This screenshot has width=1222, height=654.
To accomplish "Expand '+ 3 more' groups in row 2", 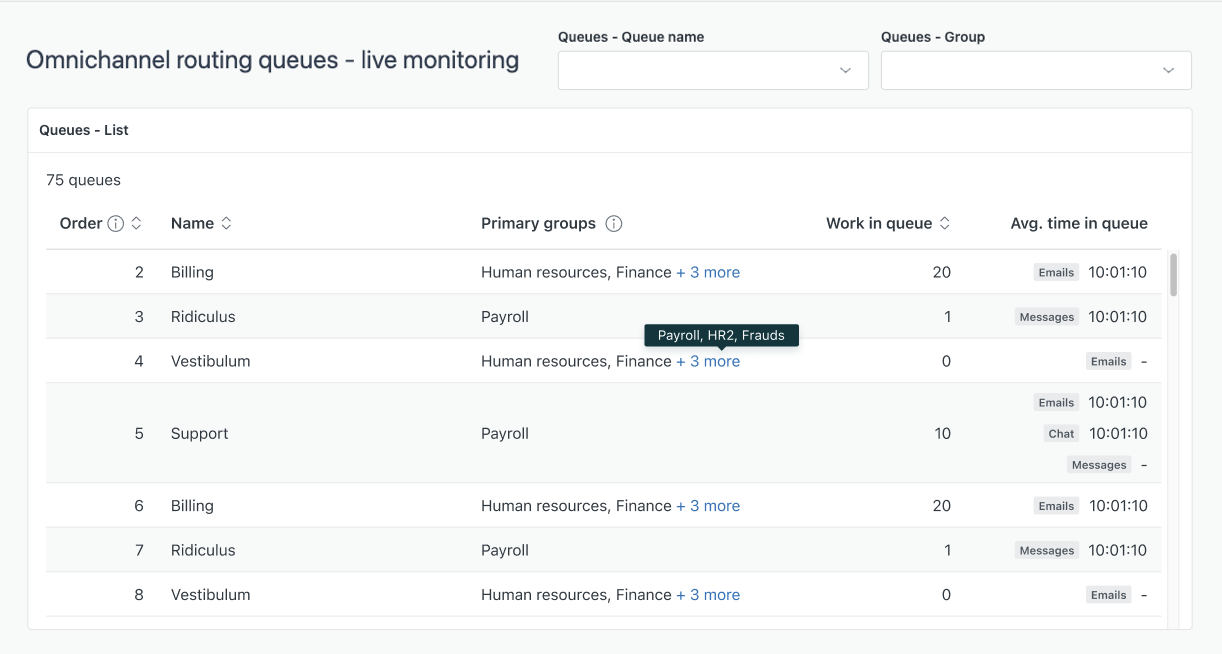I will [708, 272].
